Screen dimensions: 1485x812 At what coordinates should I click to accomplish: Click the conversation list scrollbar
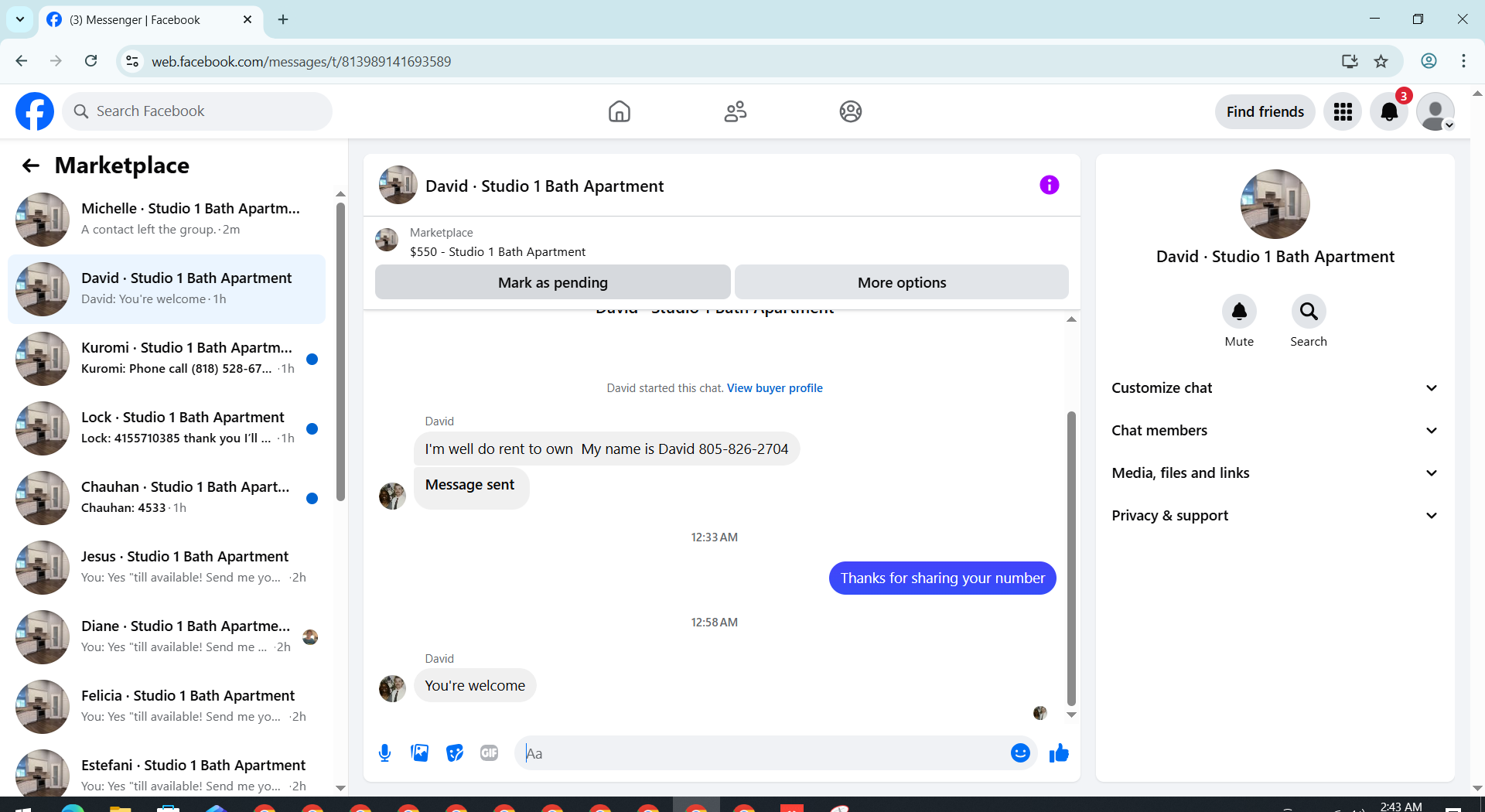(340, 352)
